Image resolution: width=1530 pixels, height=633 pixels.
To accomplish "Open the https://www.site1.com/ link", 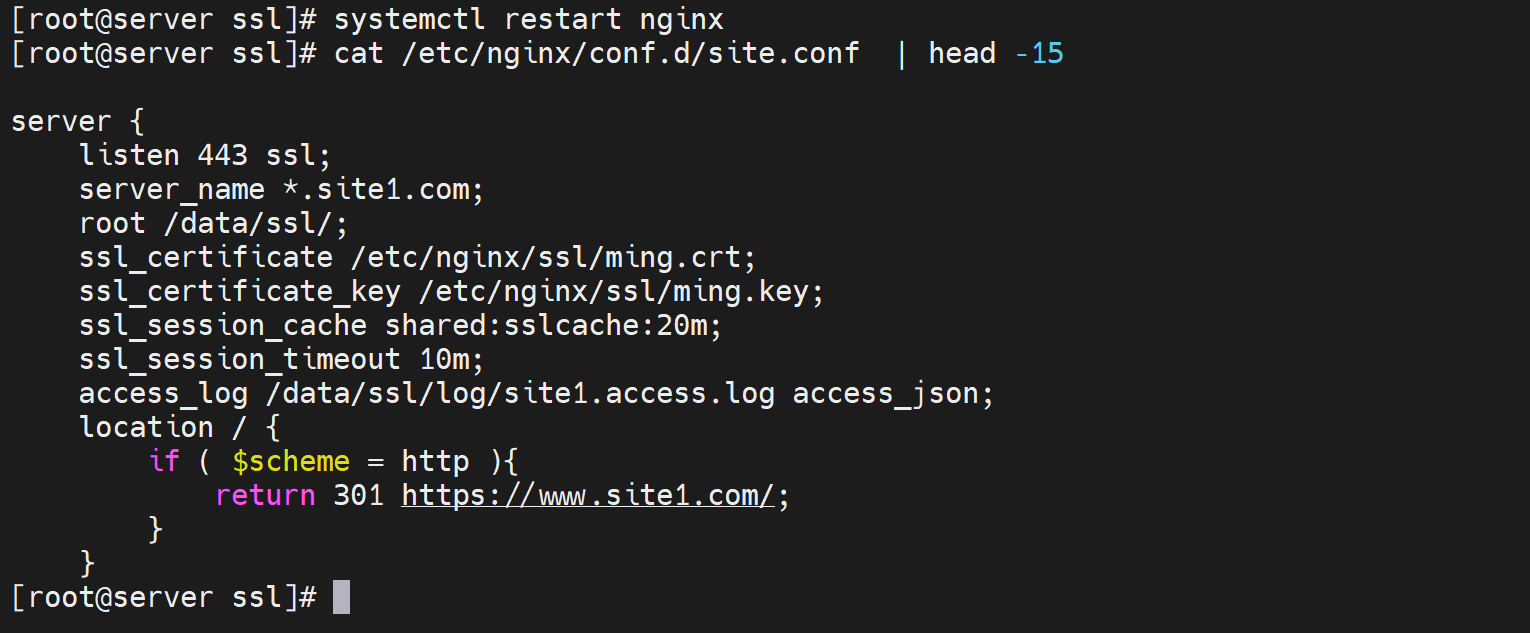I will tap(588, 495).
